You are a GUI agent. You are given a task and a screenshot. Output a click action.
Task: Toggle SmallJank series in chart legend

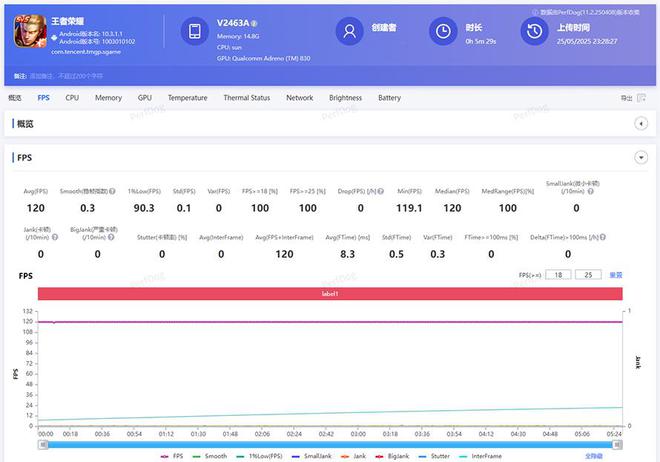(x=311, y=456)
